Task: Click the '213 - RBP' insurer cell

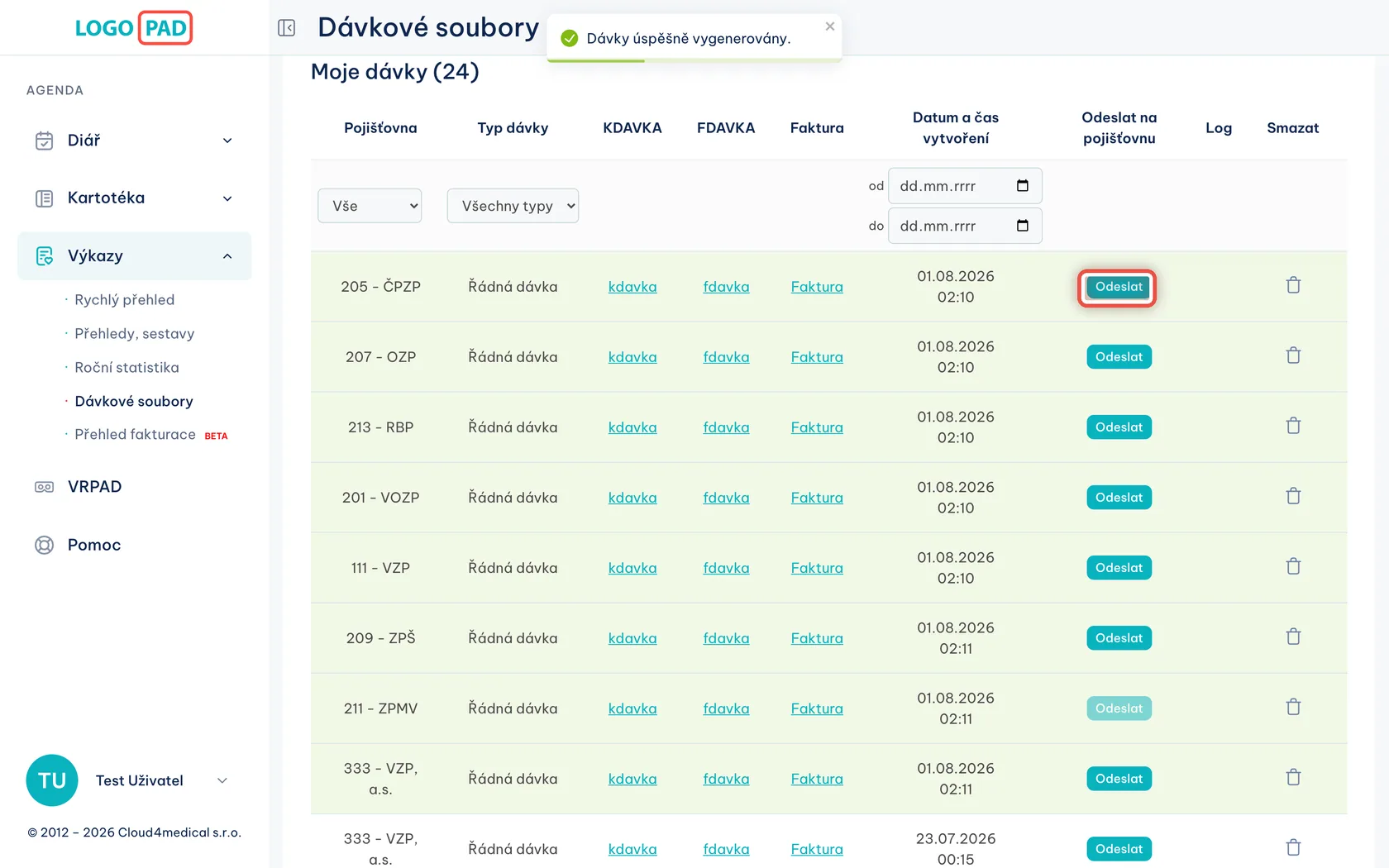Action: click(380, 427)
